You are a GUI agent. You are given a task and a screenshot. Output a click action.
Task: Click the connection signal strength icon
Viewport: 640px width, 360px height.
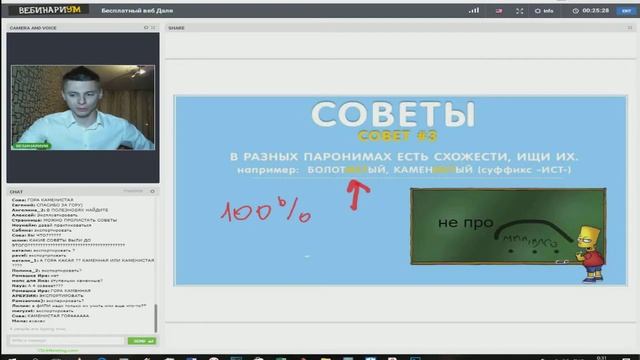[474, 11]
